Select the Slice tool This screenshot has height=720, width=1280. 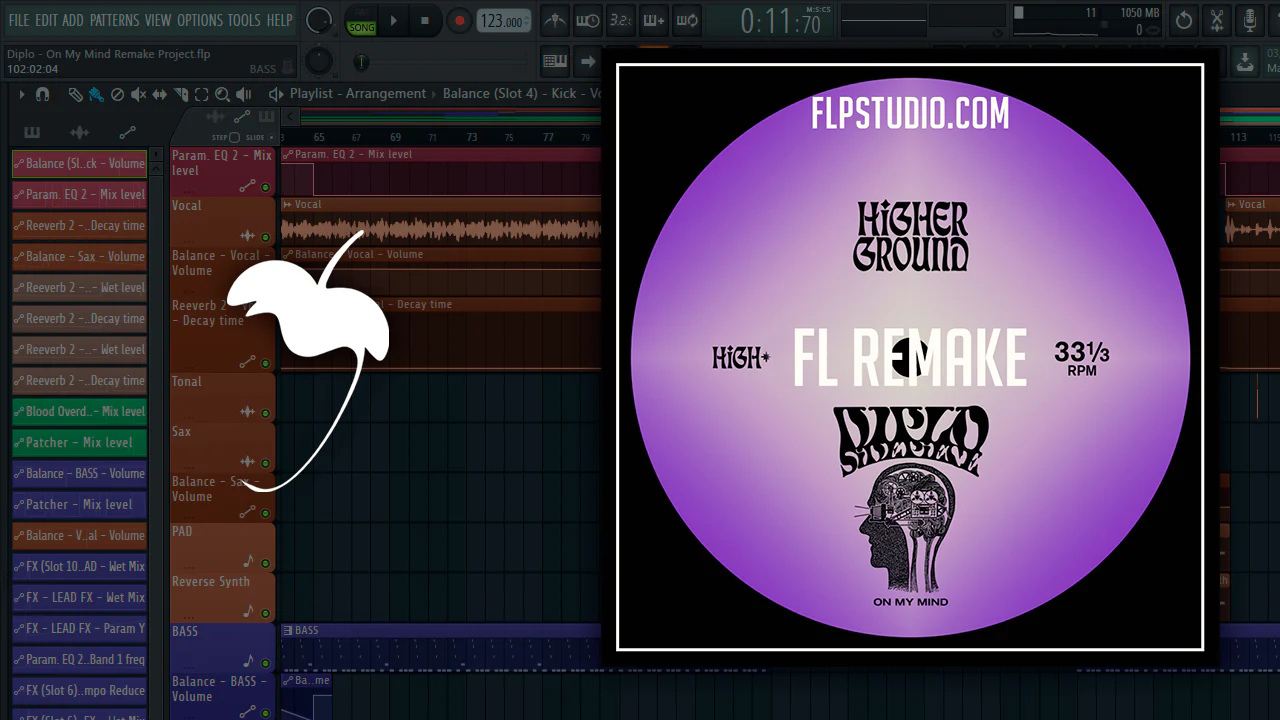pyautogui.click(x=181, y=94)
